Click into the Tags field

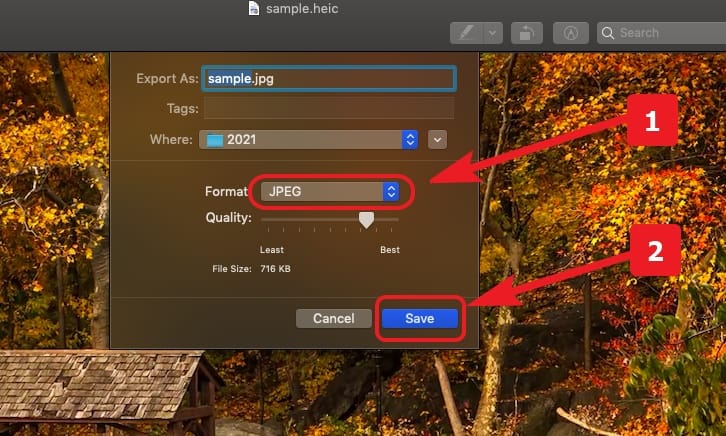[x=329, y=108]
